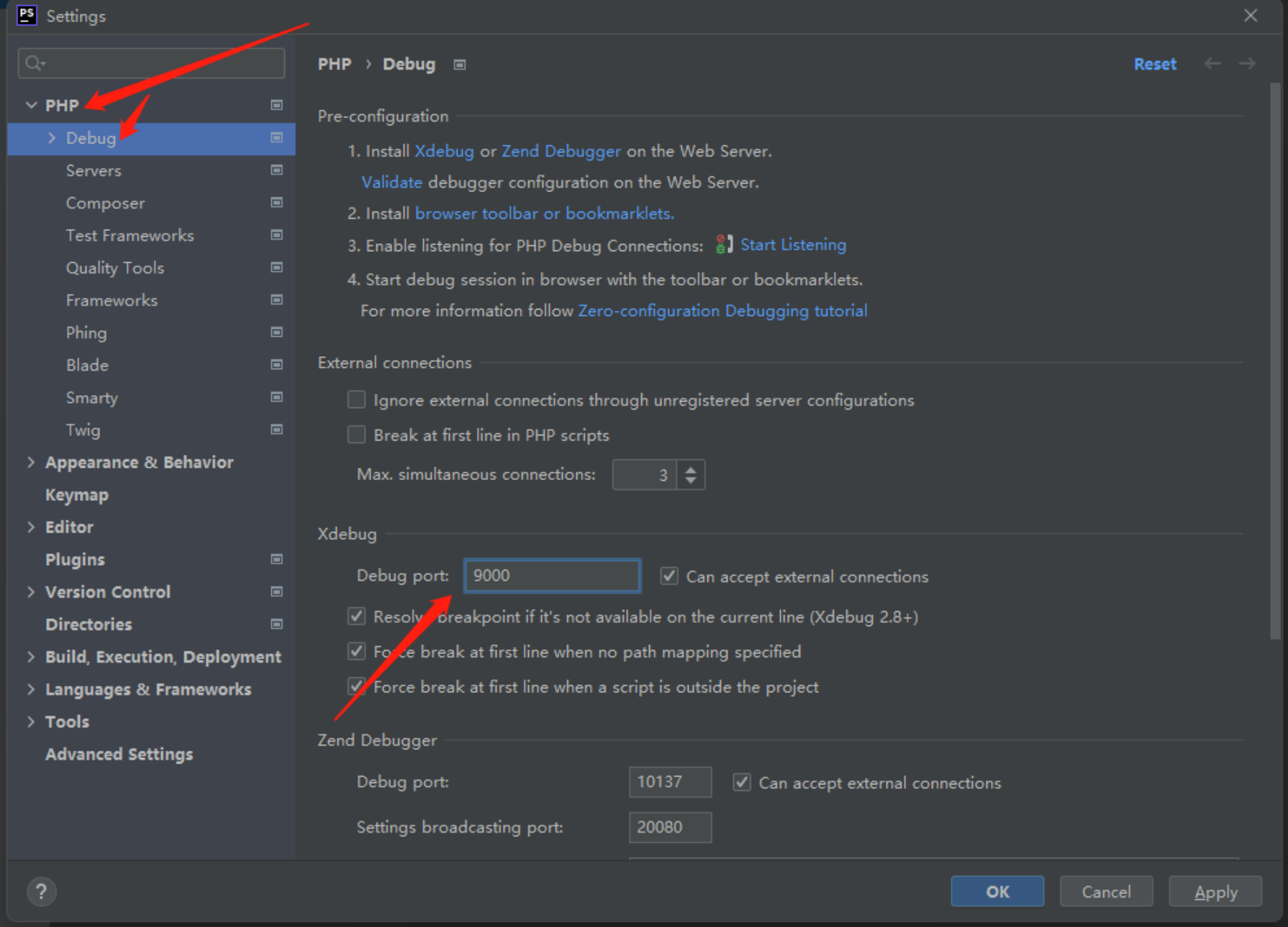Enable Ignore external connections through unregistered servers

coord(356,399)
